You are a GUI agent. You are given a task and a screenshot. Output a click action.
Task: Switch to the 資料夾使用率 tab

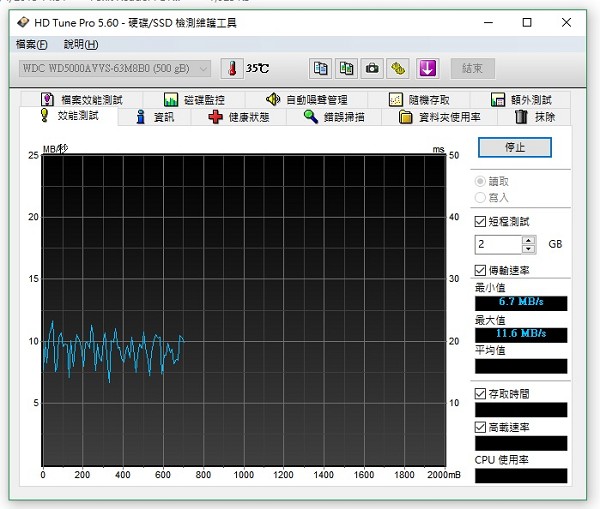coord(439,117)
